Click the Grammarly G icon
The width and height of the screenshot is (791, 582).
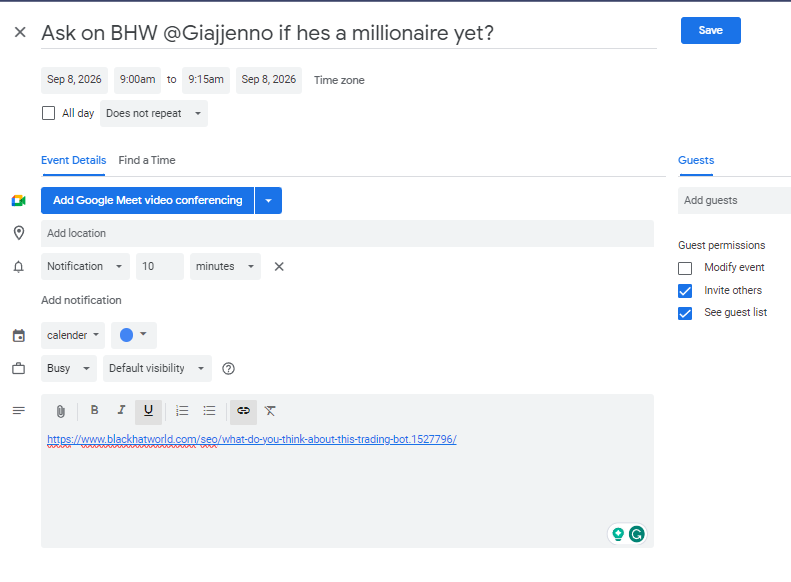click(x=637, y=534)
